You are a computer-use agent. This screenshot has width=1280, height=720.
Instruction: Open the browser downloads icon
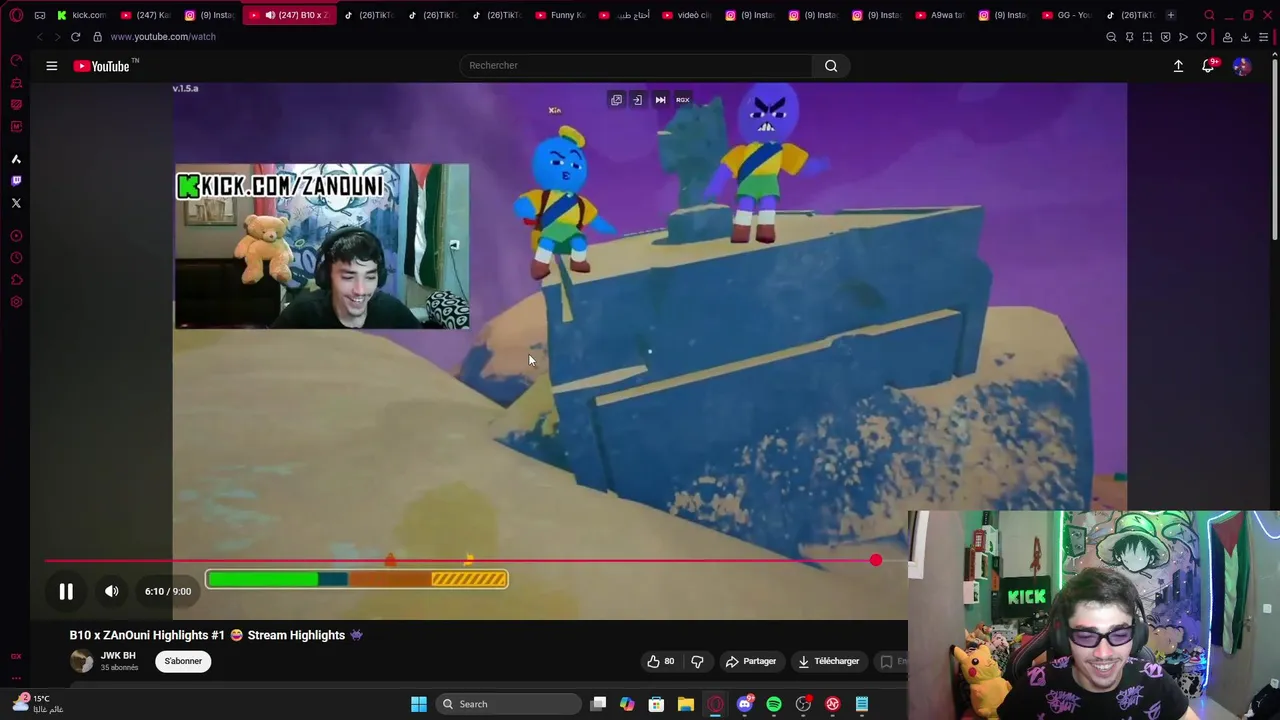pyautogui.click(x=1245, y=37)
